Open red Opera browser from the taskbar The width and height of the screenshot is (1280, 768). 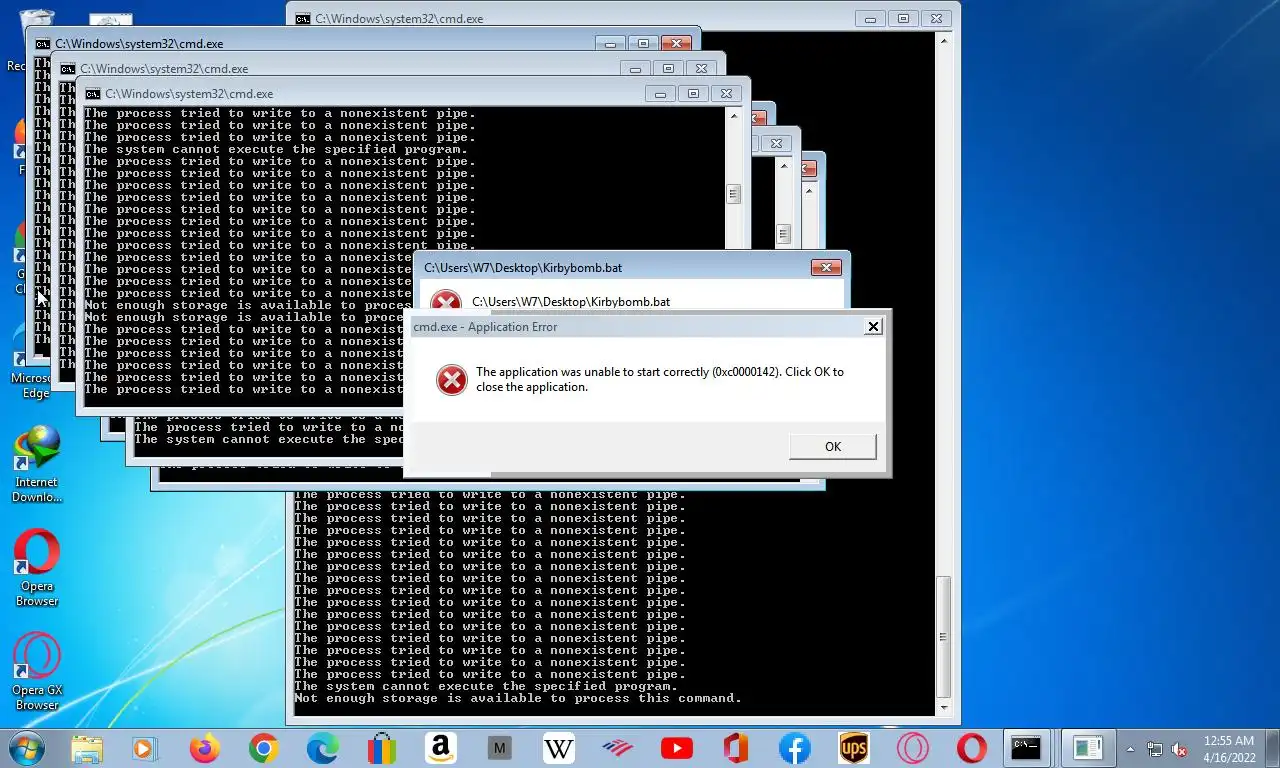coord(971,748)
